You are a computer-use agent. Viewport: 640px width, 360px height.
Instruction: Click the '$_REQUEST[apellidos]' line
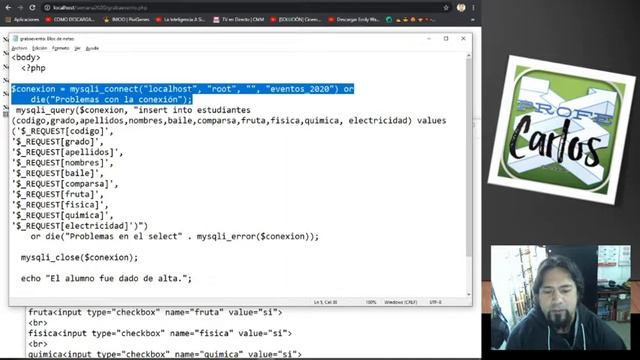[x=67, y=152]
